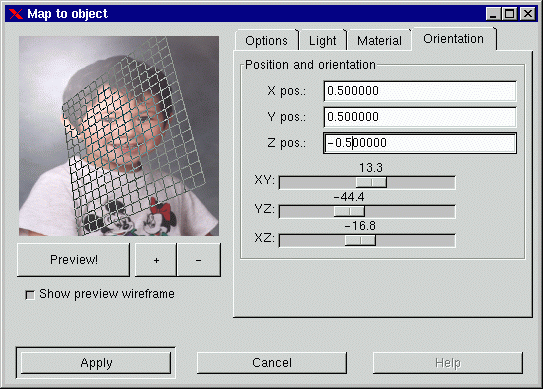Open the Light tab
The height and width of the screenshot is (389, 543).
click(x=322, y=41)
